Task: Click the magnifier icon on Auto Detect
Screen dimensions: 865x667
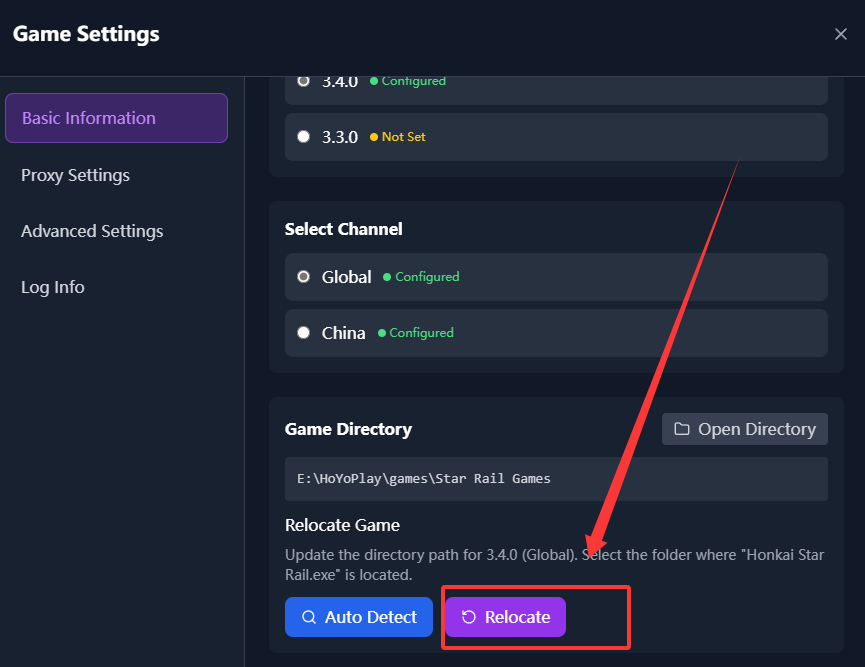Action: tap(309, 617)
